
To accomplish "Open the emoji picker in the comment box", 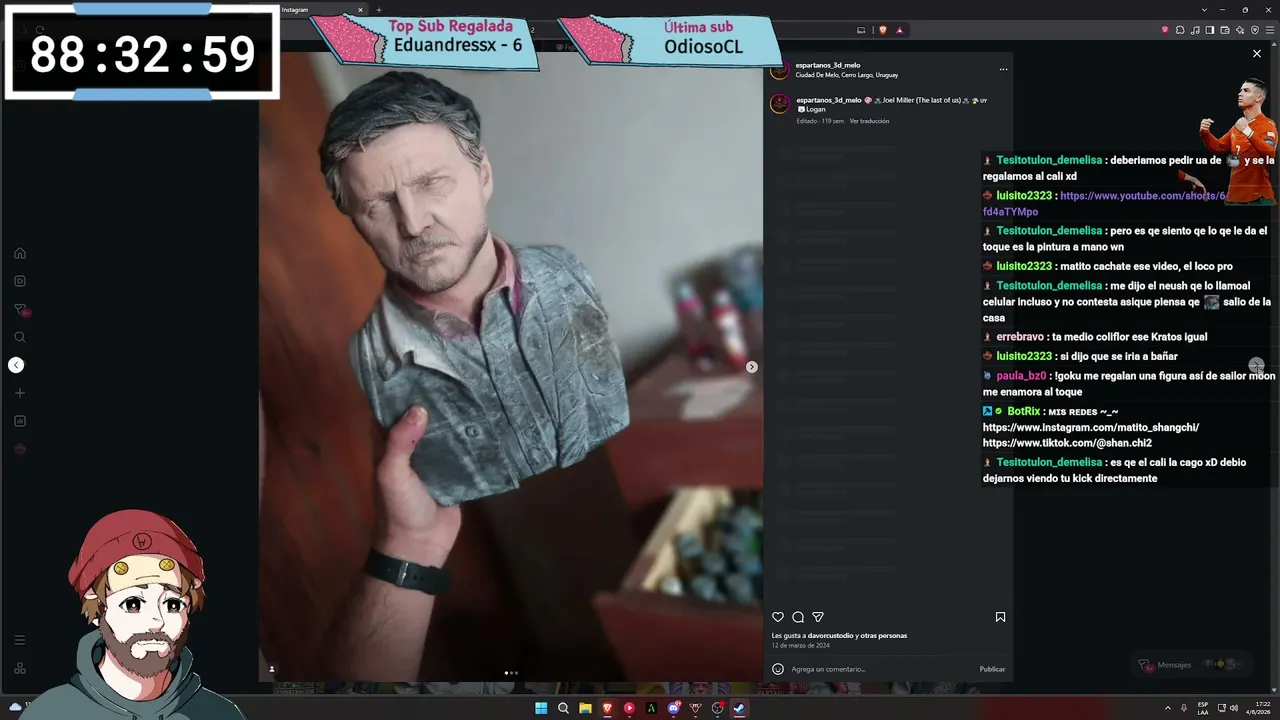I will coord(778,669).
